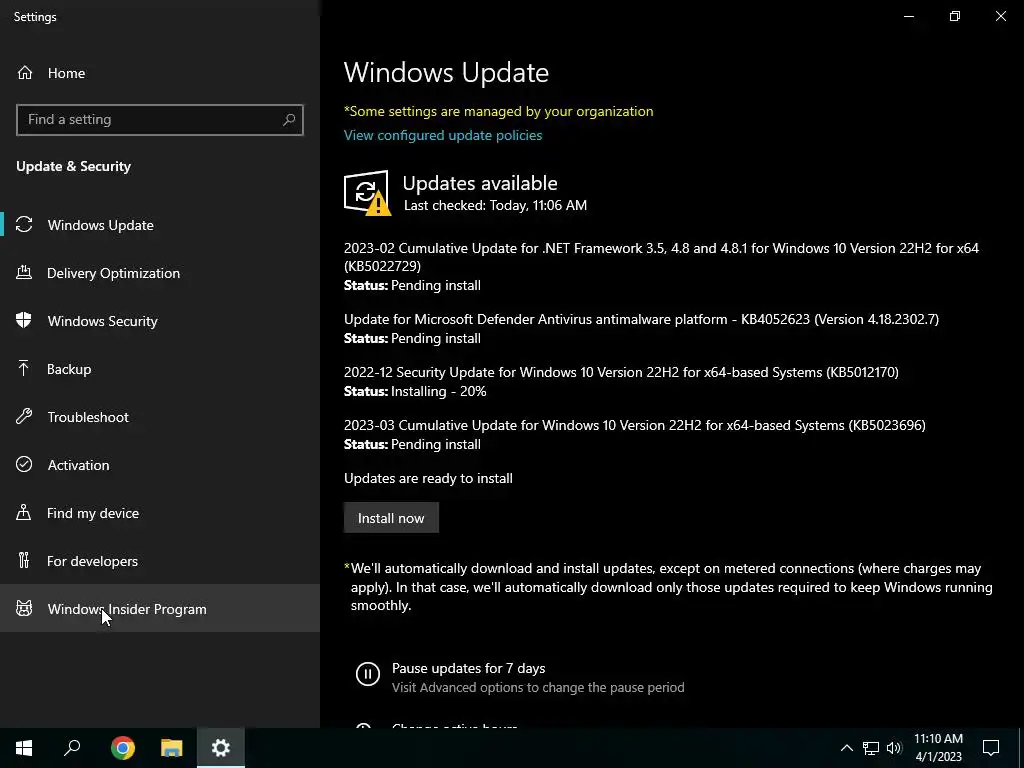Click the taskbar clock showing 11:10 AM
This screenshot has height=768, width=1024.
(938, 748)
